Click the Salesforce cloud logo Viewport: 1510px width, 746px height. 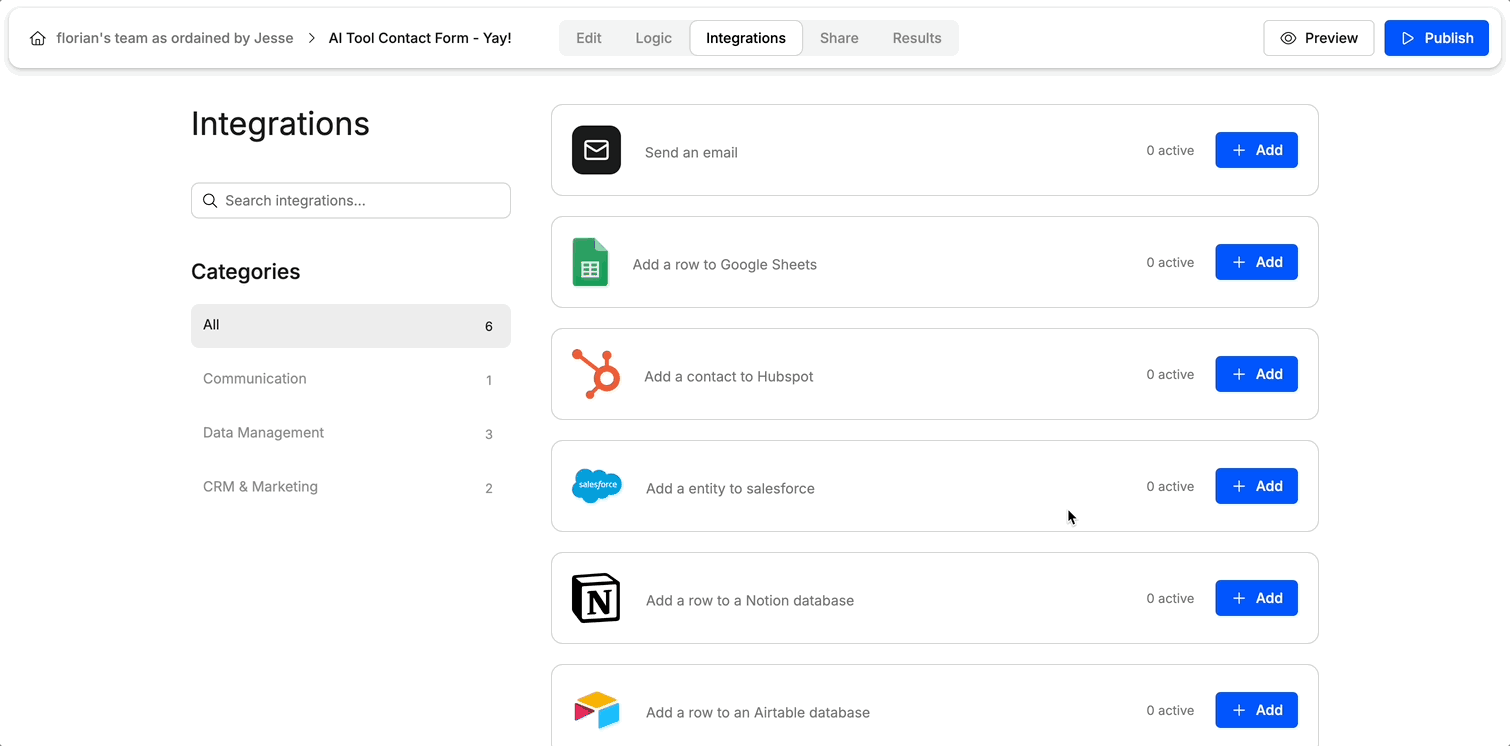[x=597, y=485]
